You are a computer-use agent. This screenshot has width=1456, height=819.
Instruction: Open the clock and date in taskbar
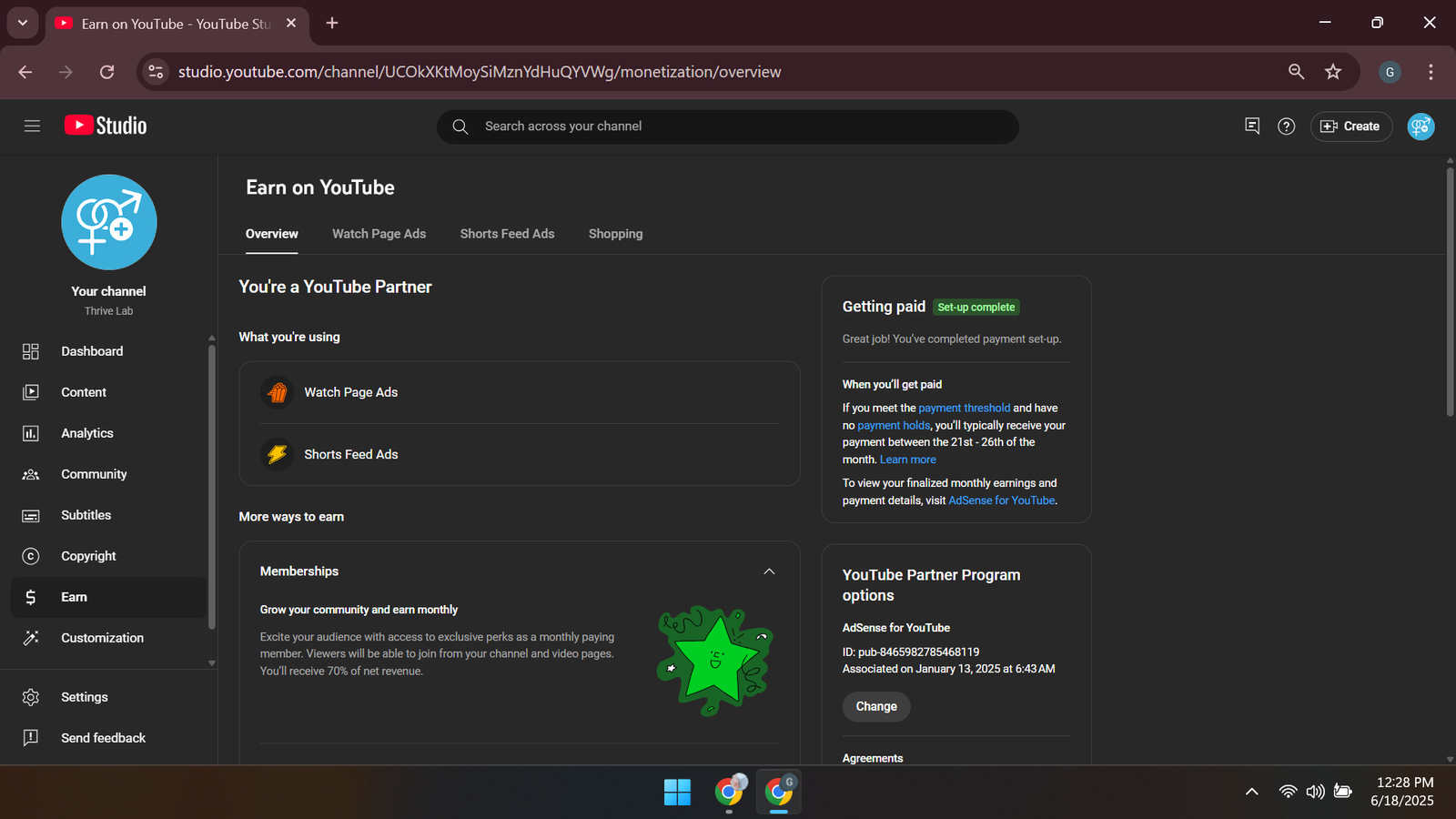click(x=1402, y=792)
